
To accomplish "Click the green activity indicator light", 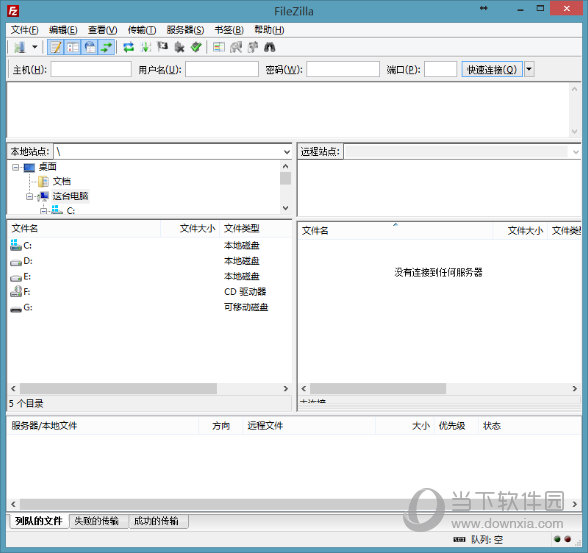I will click(x=557, y=539).
